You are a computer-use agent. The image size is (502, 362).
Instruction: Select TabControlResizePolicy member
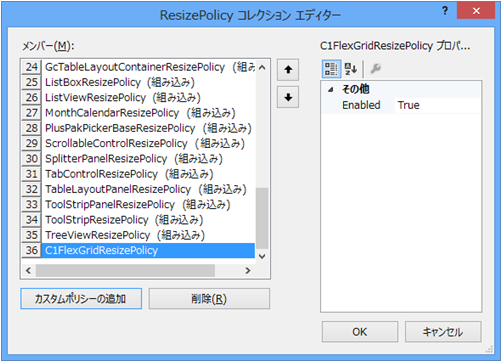point(148,174)
